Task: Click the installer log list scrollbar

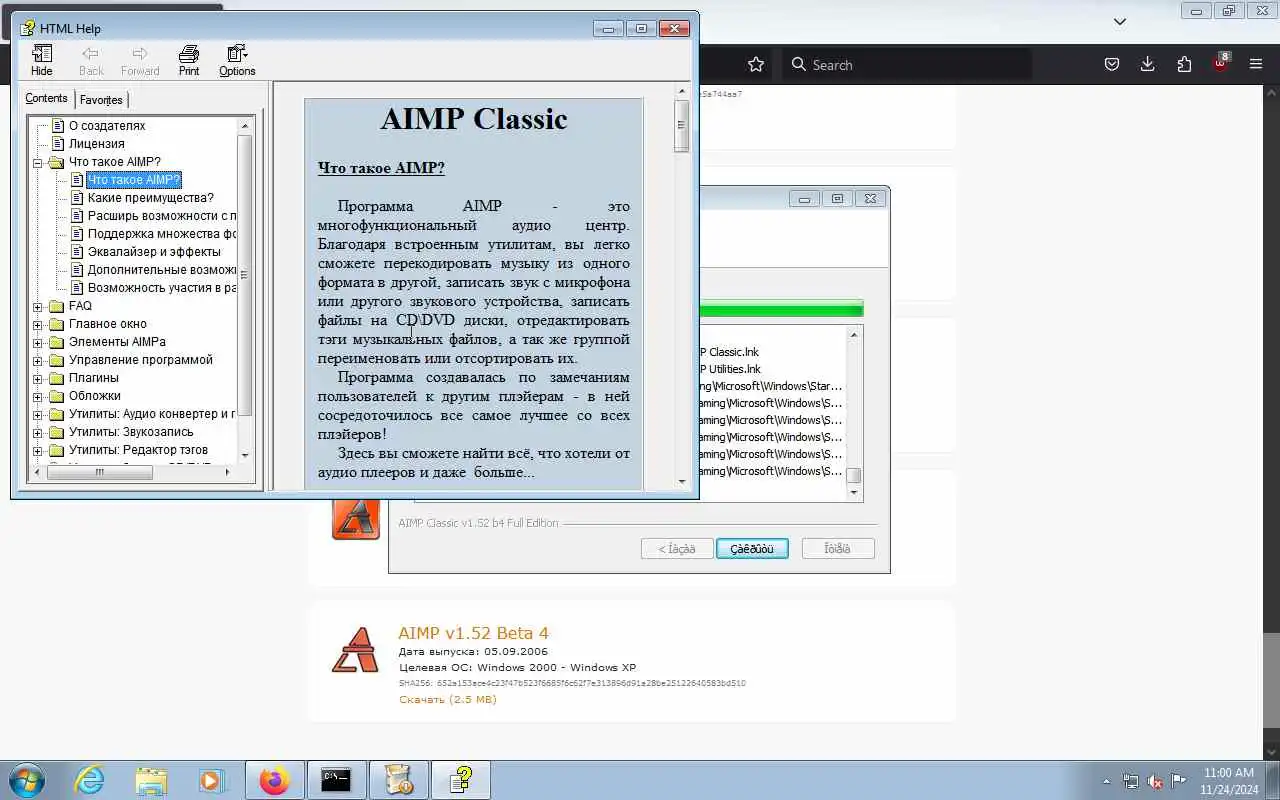Action: (x=853, y=413)
